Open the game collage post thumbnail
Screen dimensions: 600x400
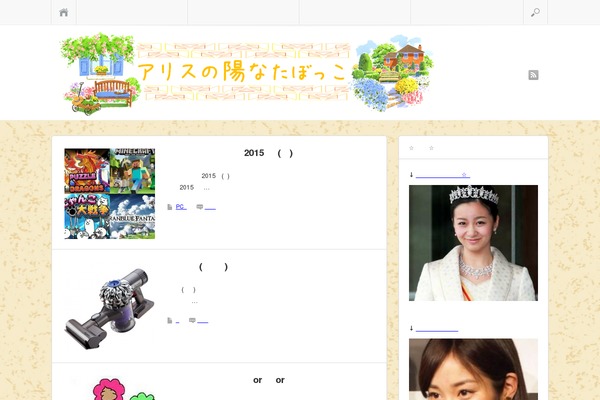109,194
